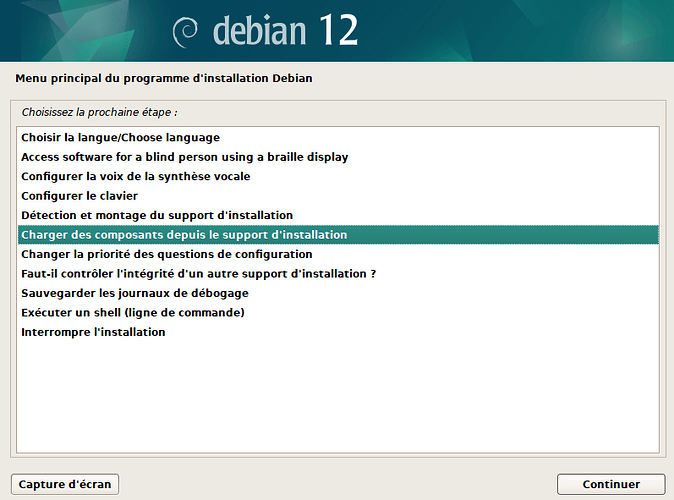Click empty white area below the menu list

[338, 396]
